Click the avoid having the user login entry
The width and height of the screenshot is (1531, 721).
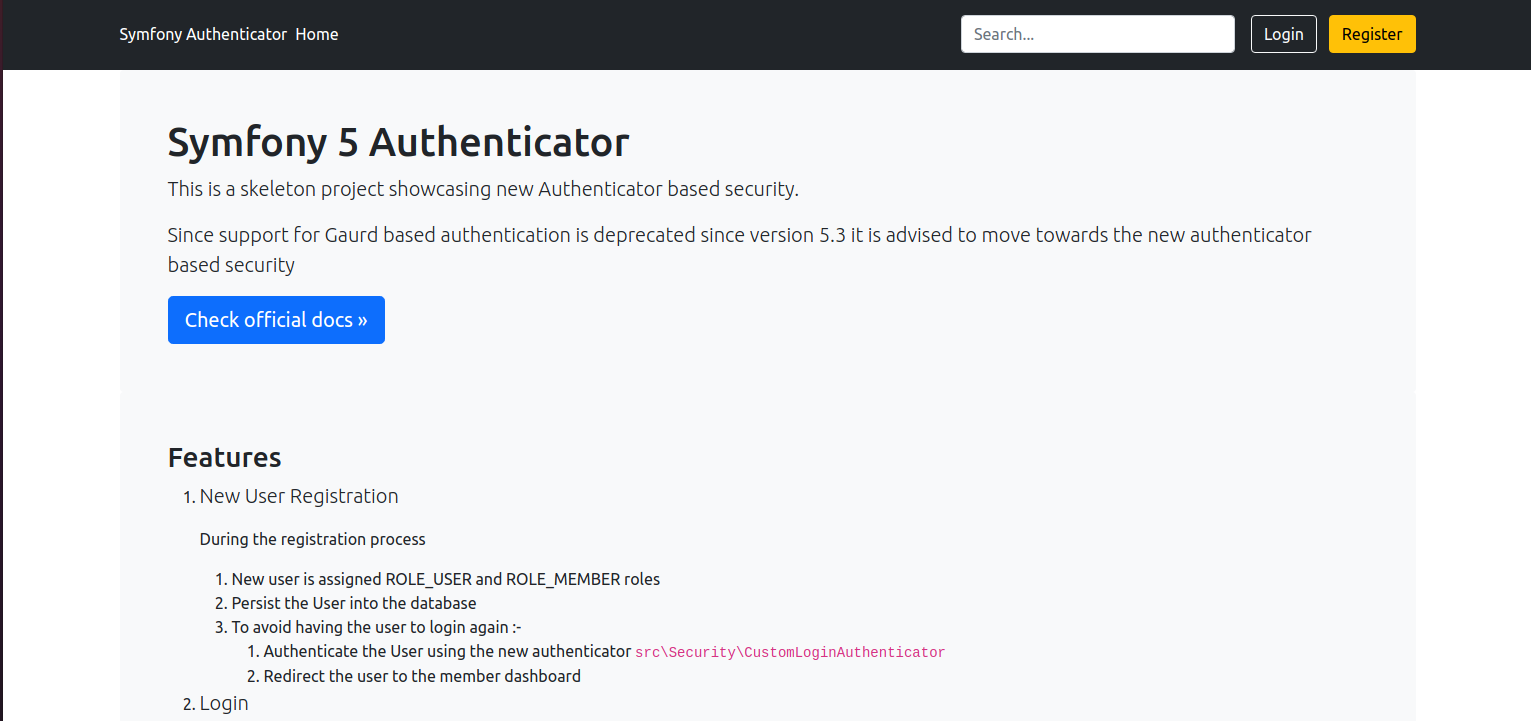point(378,627)
